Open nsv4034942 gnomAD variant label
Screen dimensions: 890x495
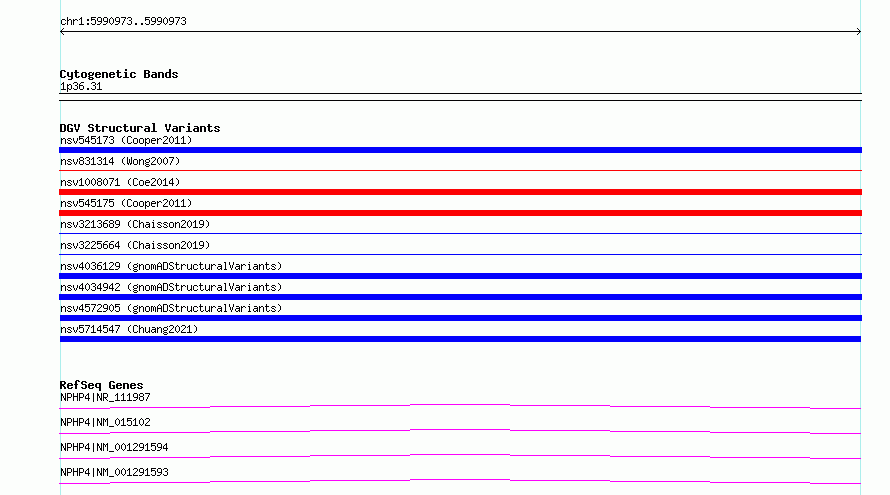pyautogui.click(x=171, y=287)
